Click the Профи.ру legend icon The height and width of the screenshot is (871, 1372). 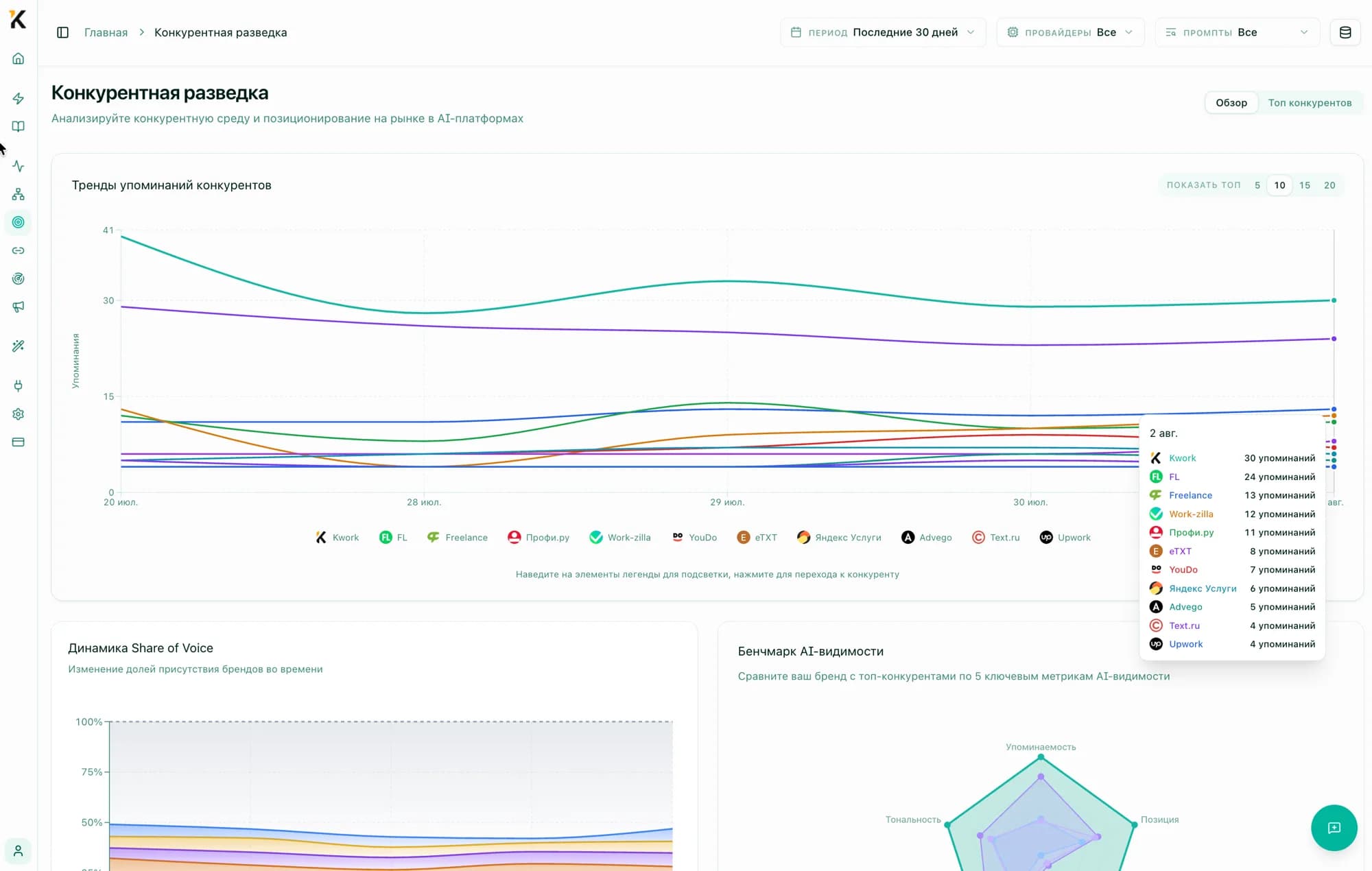[514, 538]
